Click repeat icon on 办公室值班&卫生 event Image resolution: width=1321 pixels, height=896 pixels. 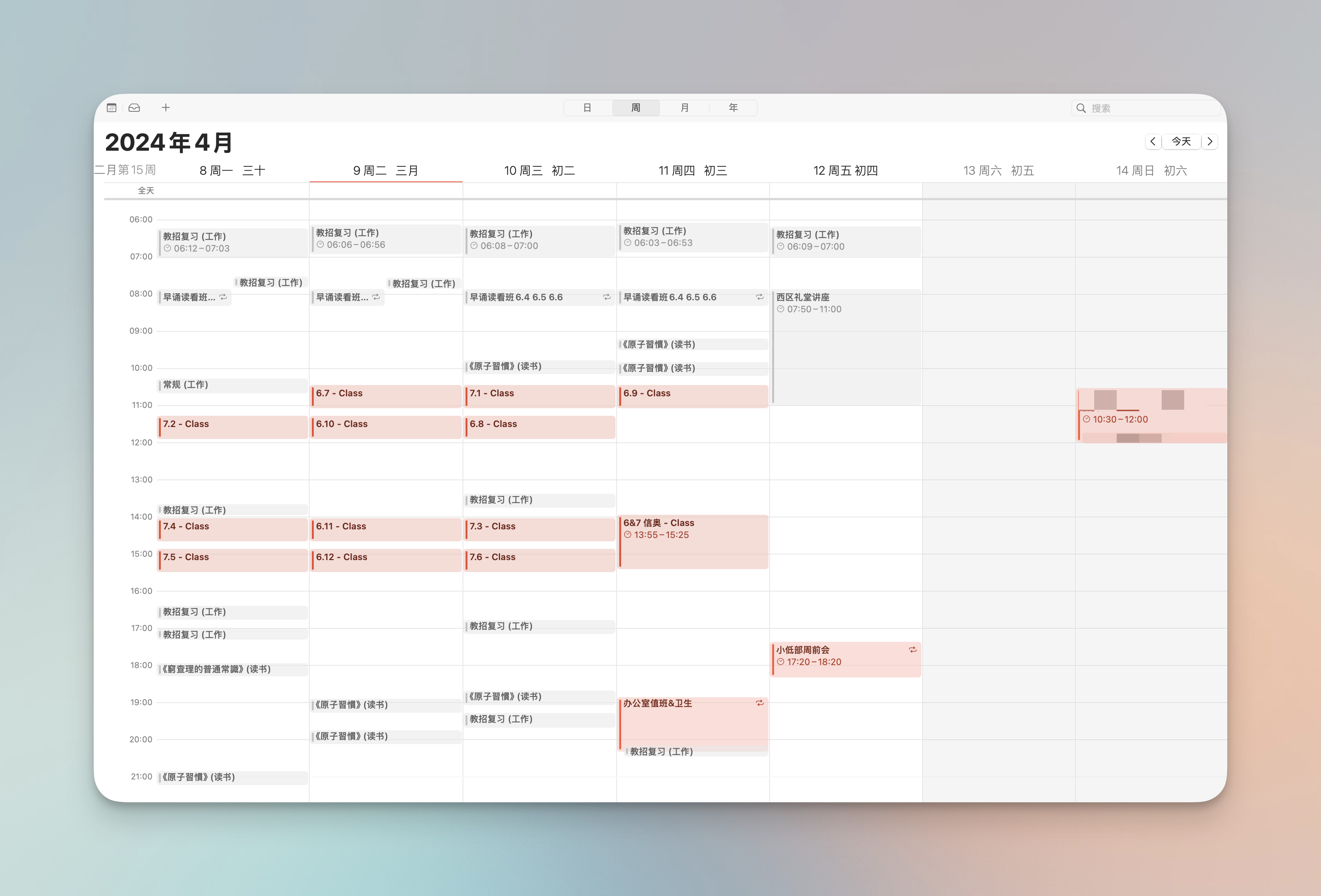[x=759, y=703]
